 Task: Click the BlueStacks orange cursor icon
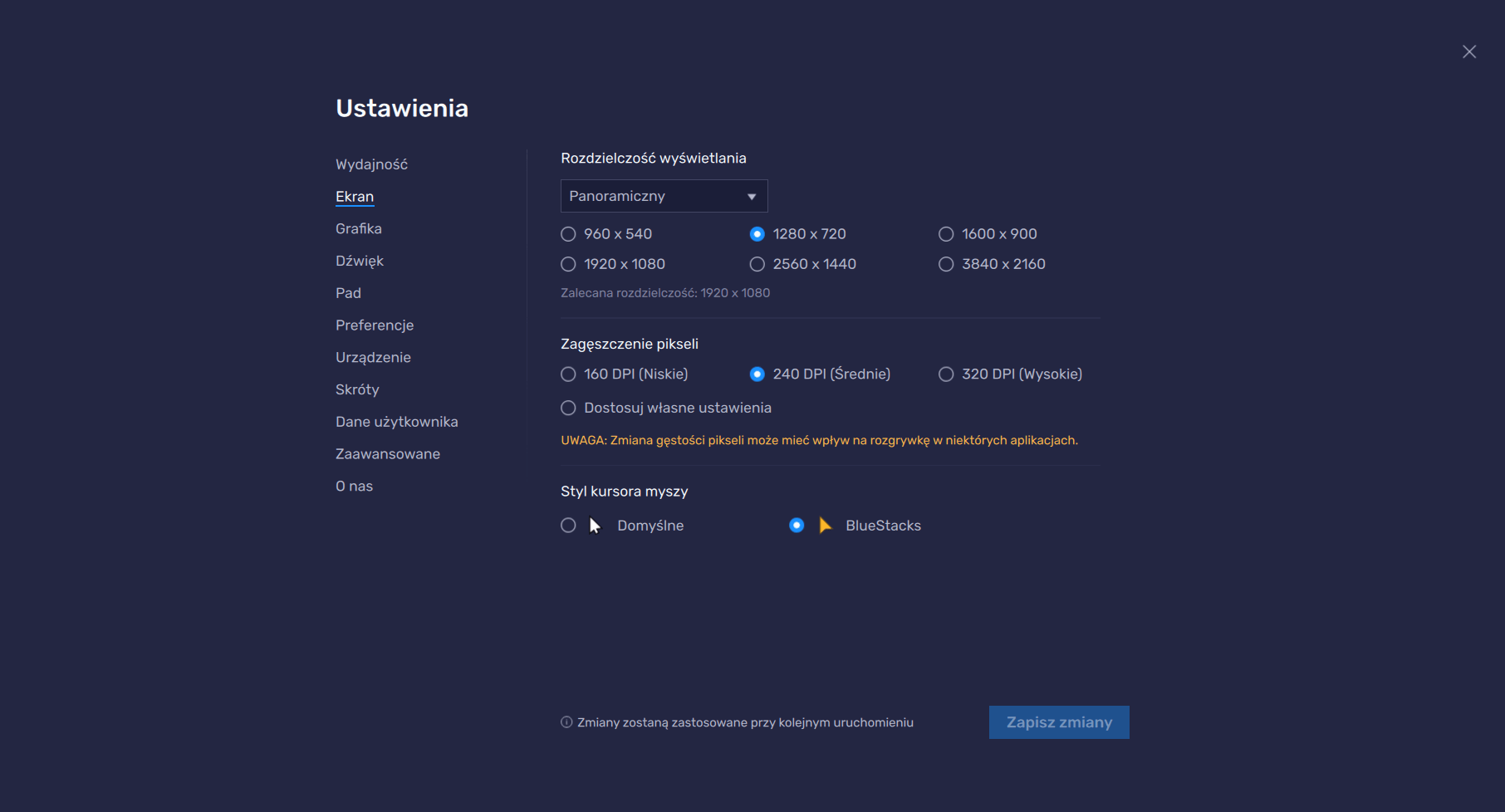point(825,526)
